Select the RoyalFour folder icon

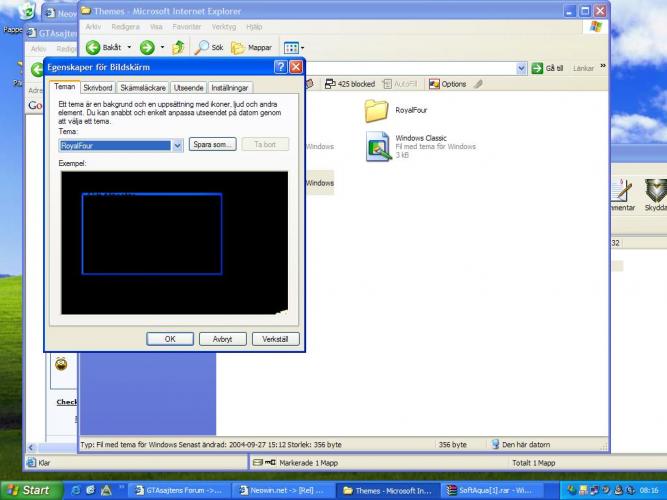(376, 110)
